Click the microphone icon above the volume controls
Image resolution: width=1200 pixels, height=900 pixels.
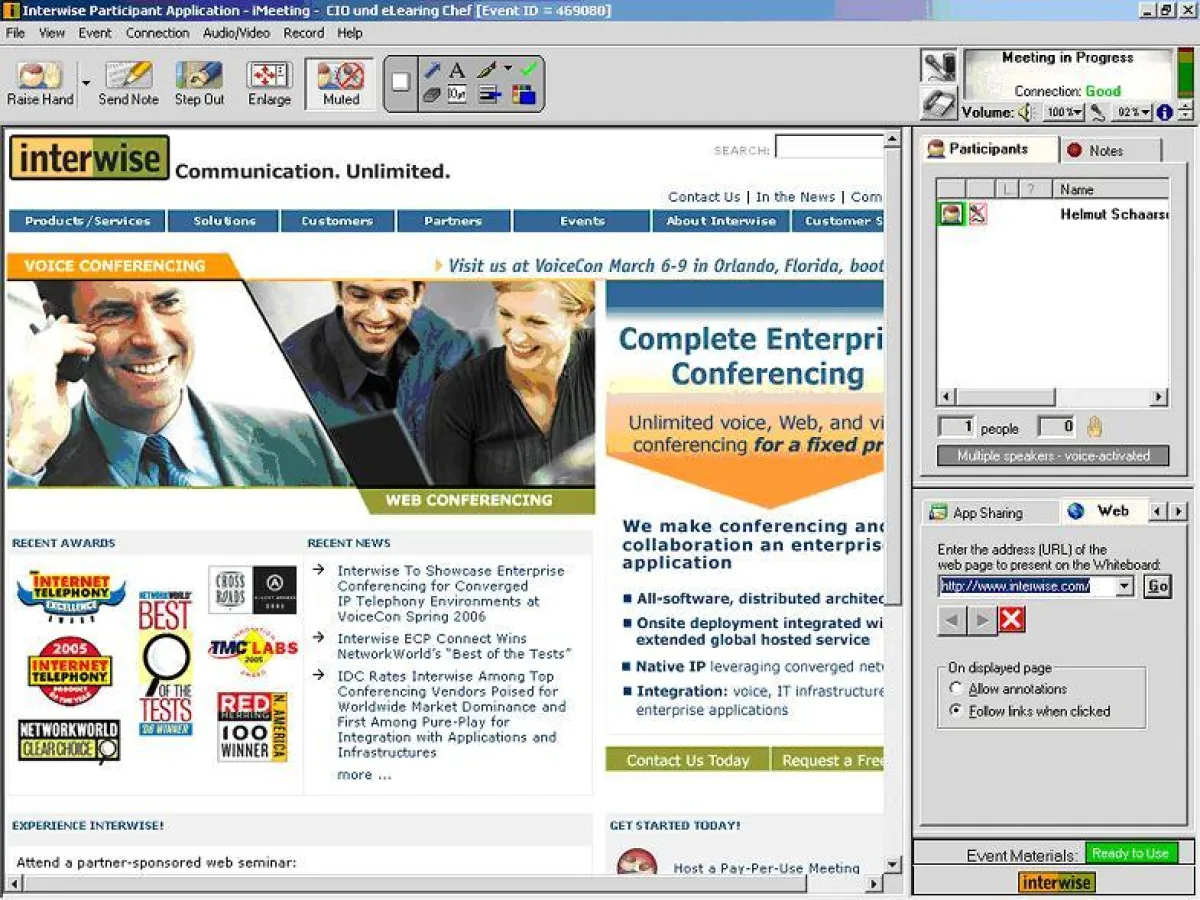click(x=937, y=63)
